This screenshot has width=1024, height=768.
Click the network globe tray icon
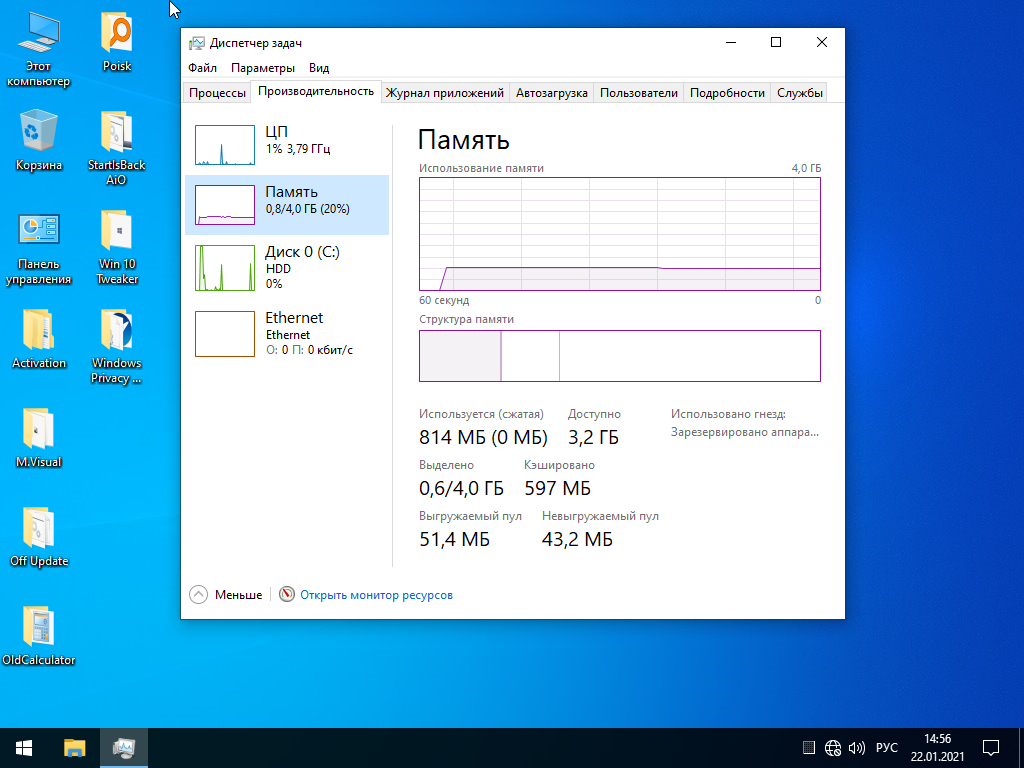pyautogui.click(x=833, y=747)
